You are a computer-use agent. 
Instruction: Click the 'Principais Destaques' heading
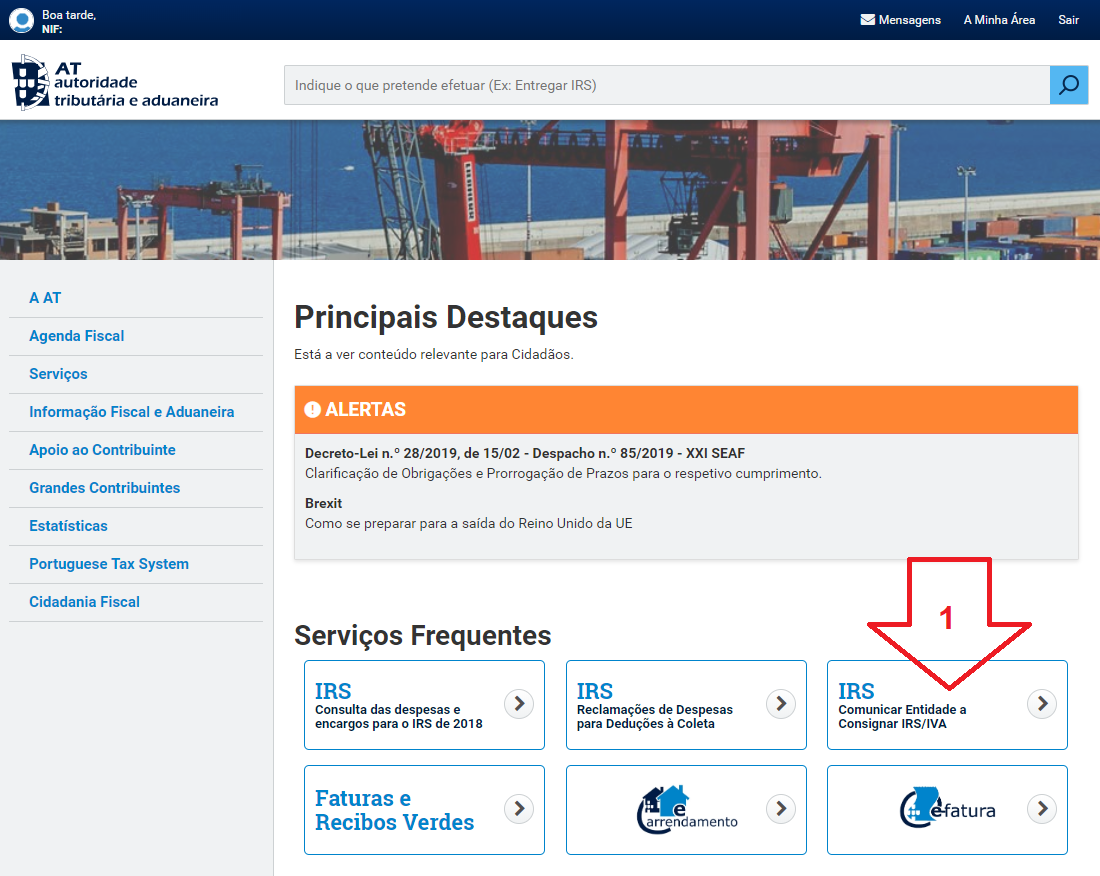click(x=445, y=317)
